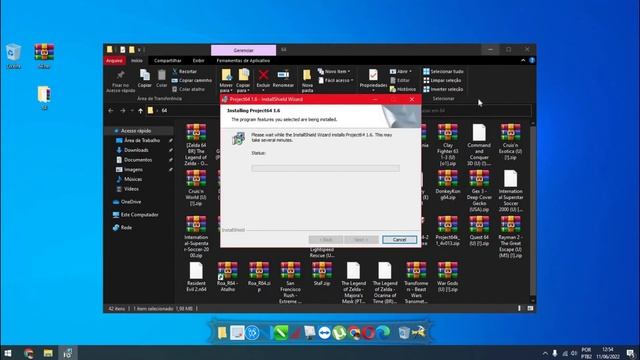Click the installer progress bar

click(x=325, y=168)
